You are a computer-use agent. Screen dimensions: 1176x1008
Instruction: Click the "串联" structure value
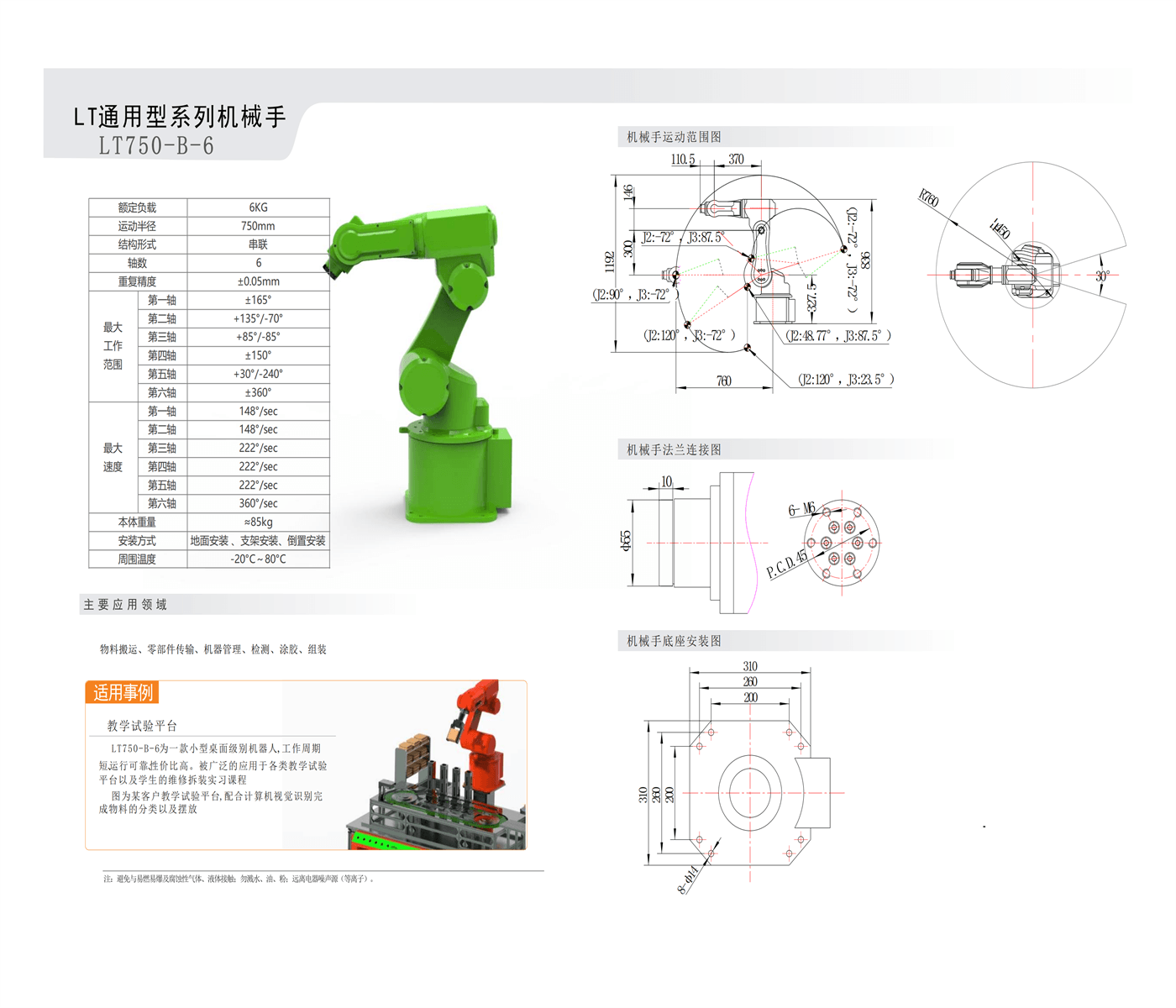click(x=258, y=244)
